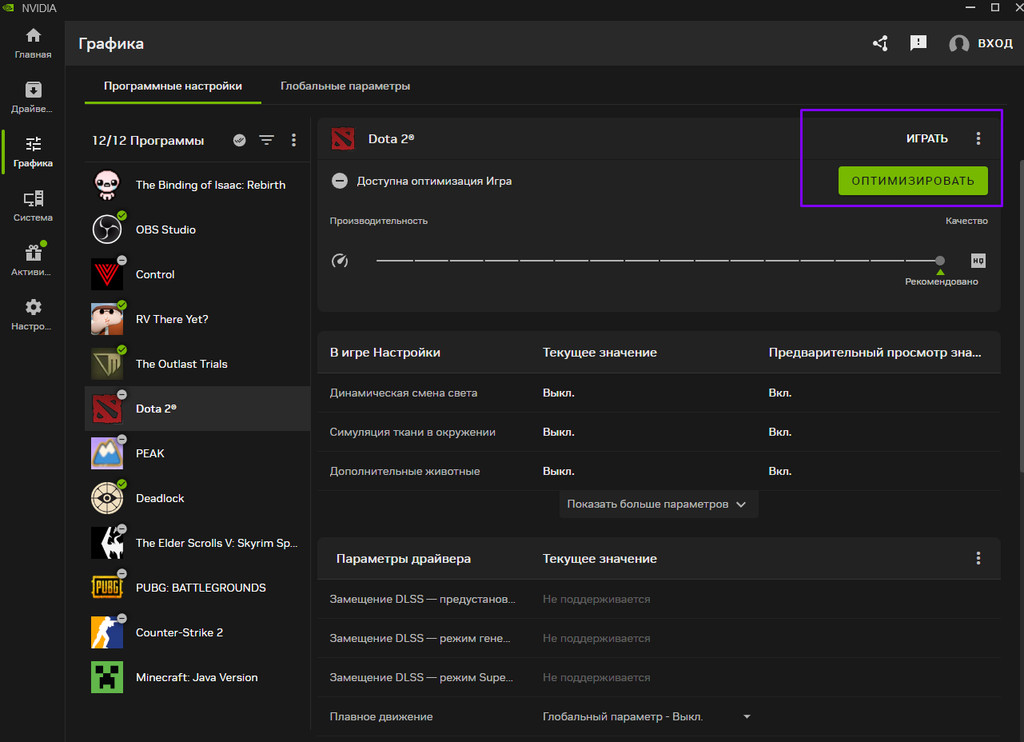Image resolution: width=1024 pixels, height=742 pixels.
Task: Click the Dota 2 header logo
Action: (343, 138)
